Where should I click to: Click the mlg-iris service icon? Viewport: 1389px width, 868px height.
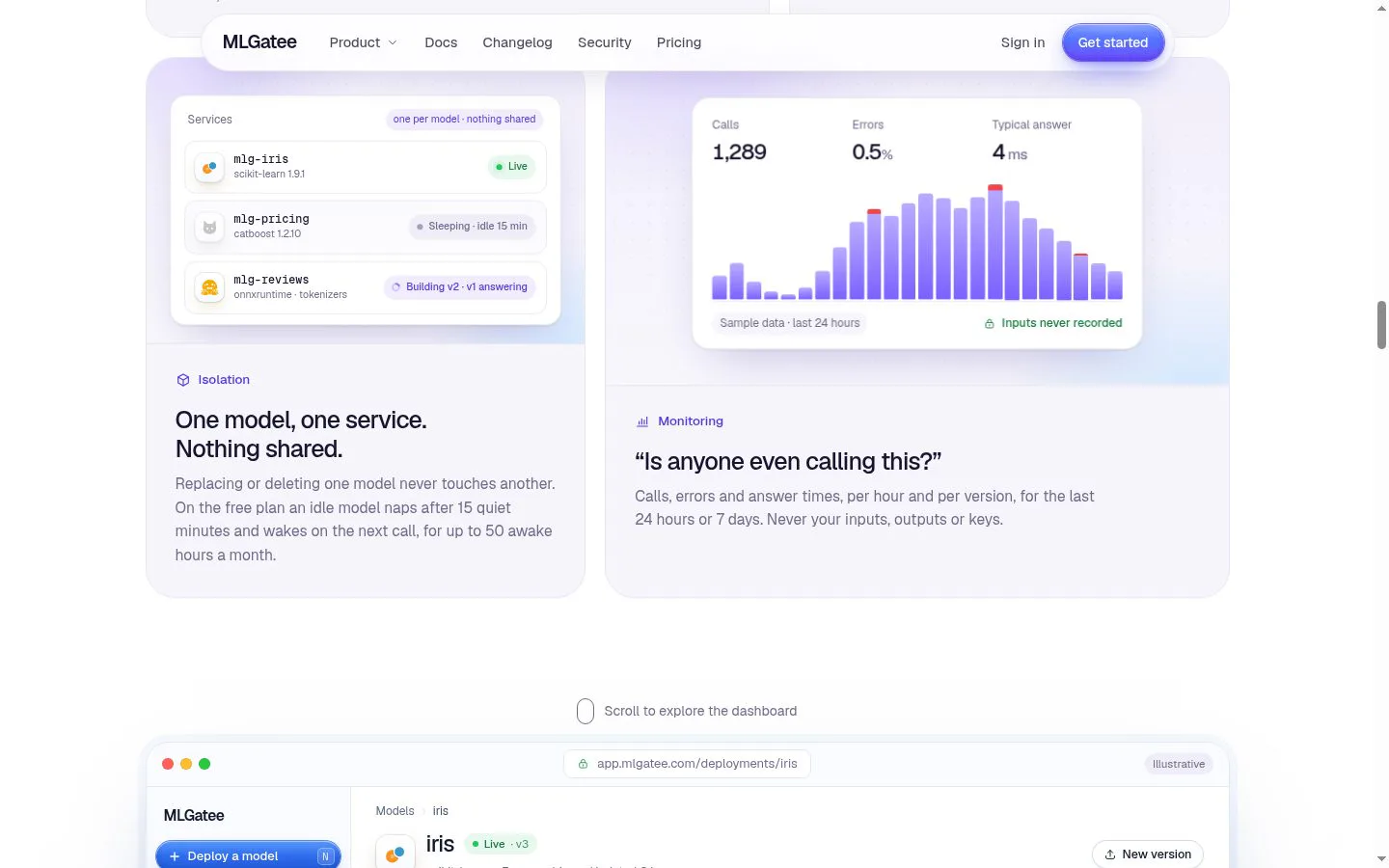(x=209, y=167)
